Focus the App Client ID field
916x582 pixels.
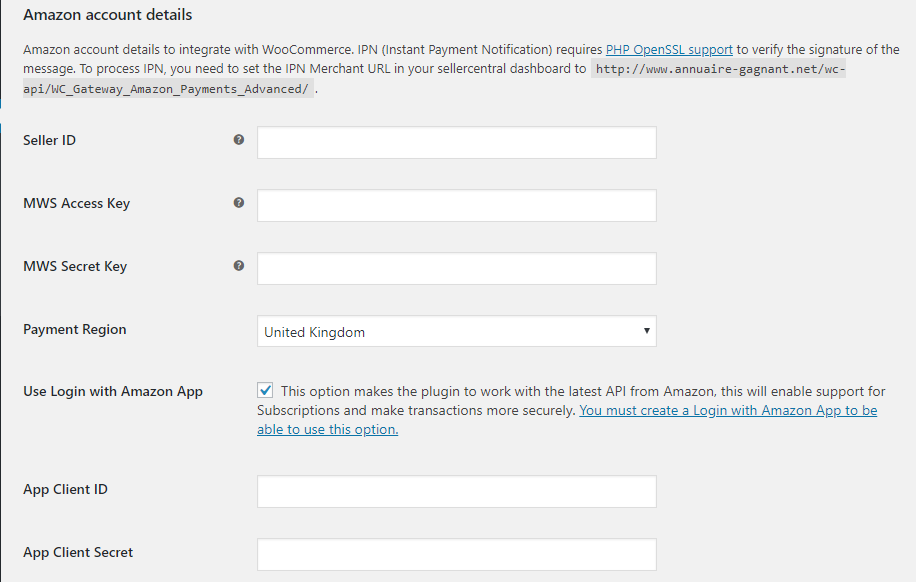coord(457,491)
